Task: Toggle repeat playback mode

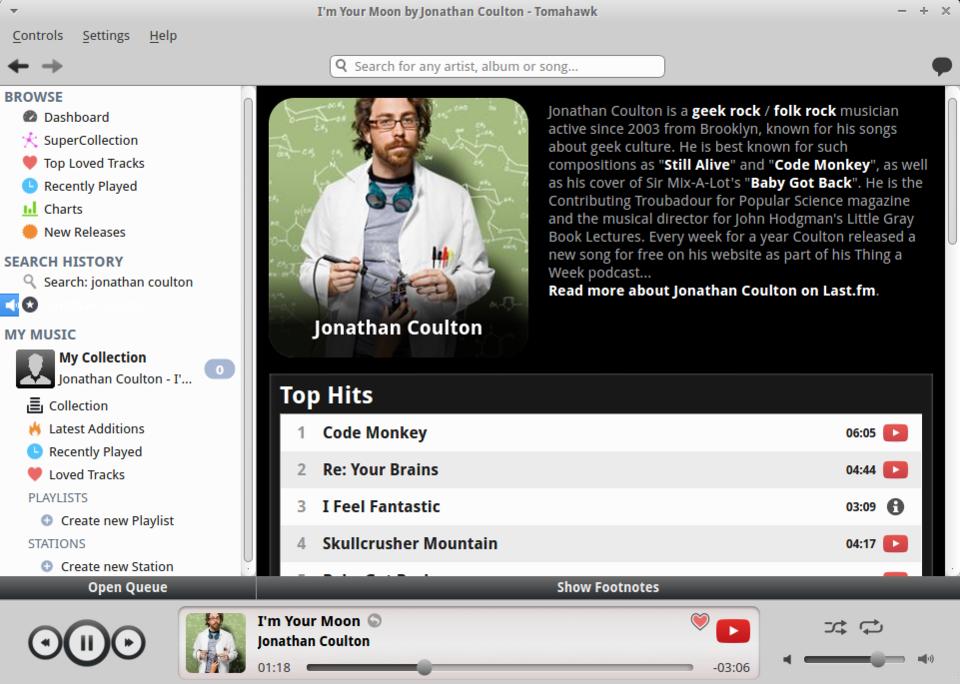Action: click(871, 627)
